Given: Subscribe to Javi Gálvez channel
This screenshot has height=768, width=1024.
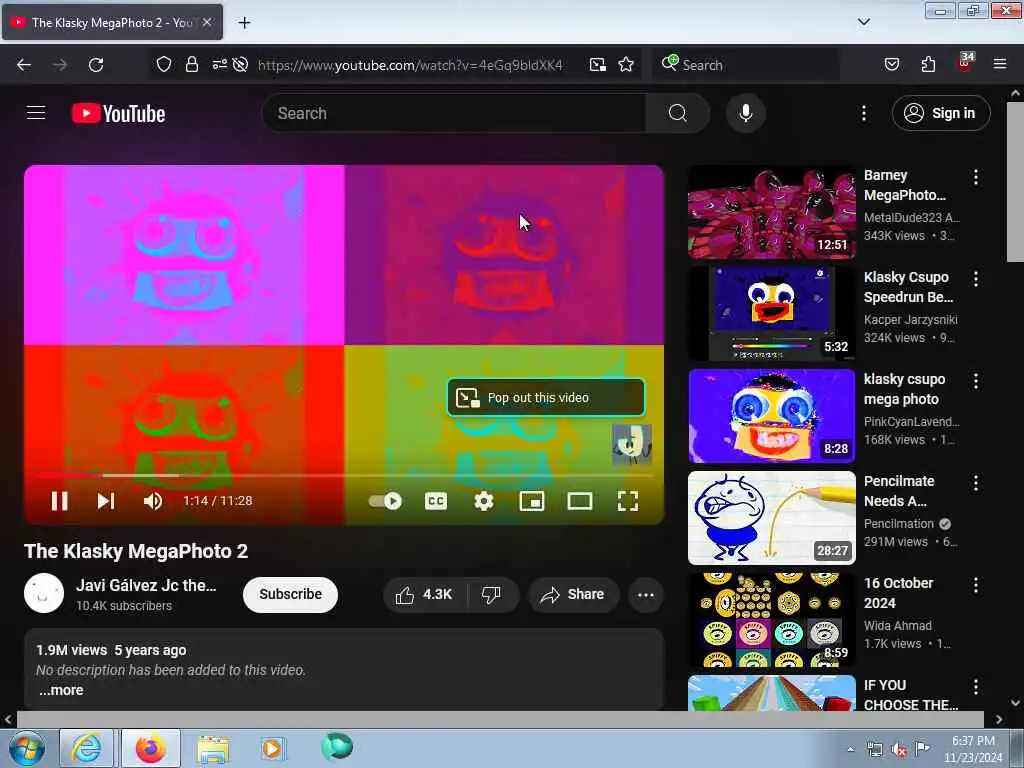Looking at the screenshot, I should click(x=291, y=594).
